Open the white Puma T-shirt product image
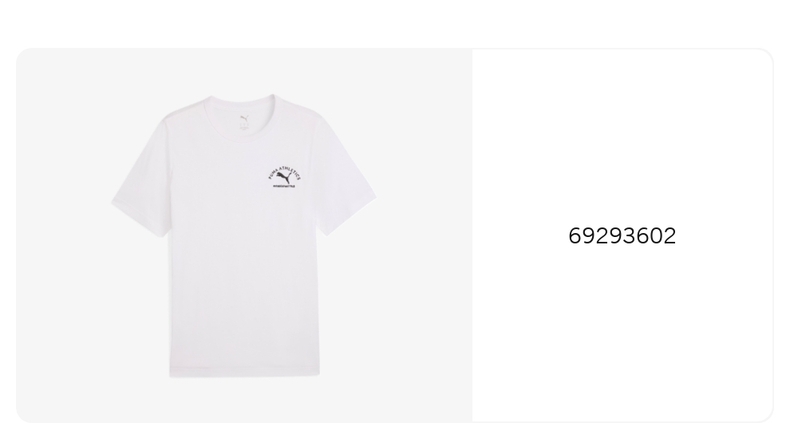790x423 pixels. pyautogui.click(x=244, y=236)
